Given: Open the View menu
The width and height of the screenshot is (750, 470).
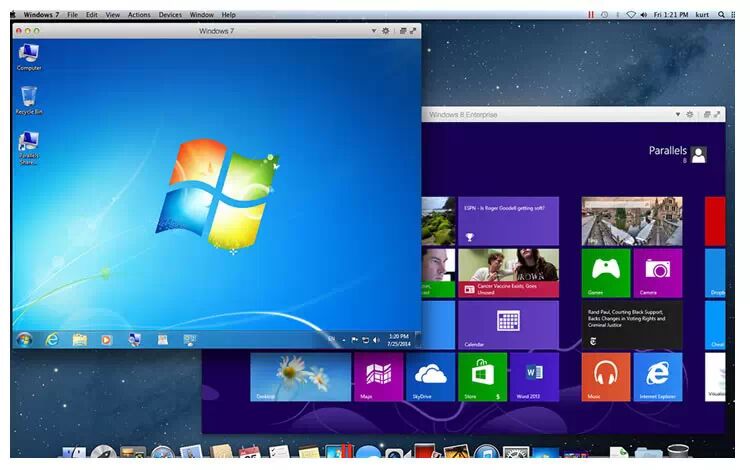Looking at the screenshot, I should click(112, 15).
